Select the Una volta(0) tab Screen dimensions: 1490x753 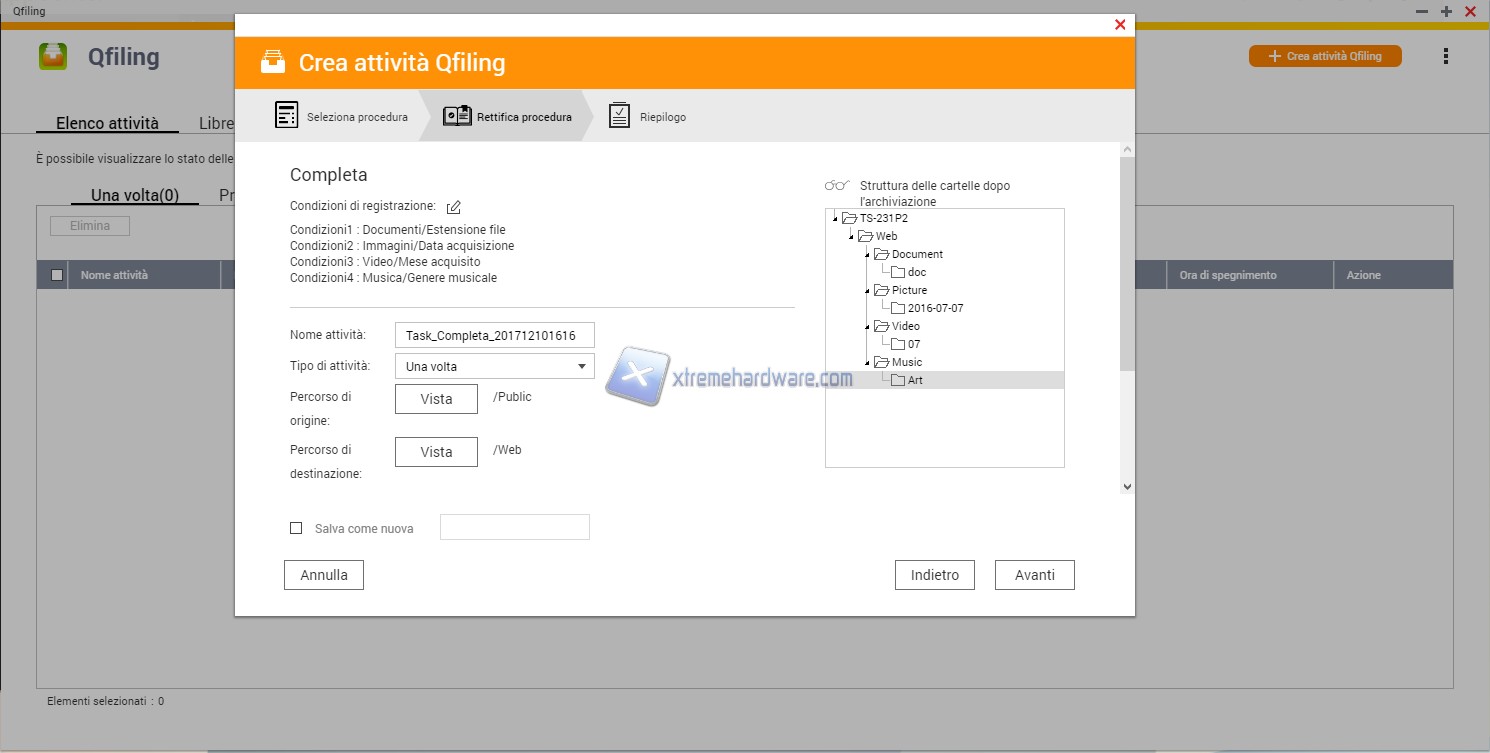[135, 195]
